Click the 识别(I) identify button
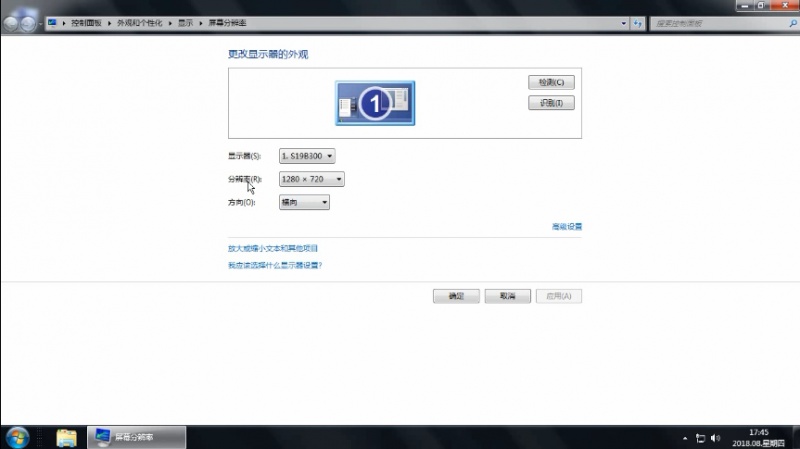This screenshot has width=800, height=449. tap(551, 103)
